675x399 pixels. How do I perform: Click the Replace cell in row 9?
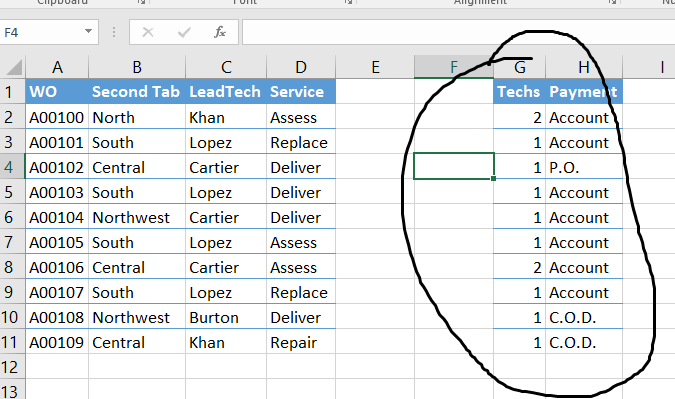pyautogui.click(x=301, y=292)
